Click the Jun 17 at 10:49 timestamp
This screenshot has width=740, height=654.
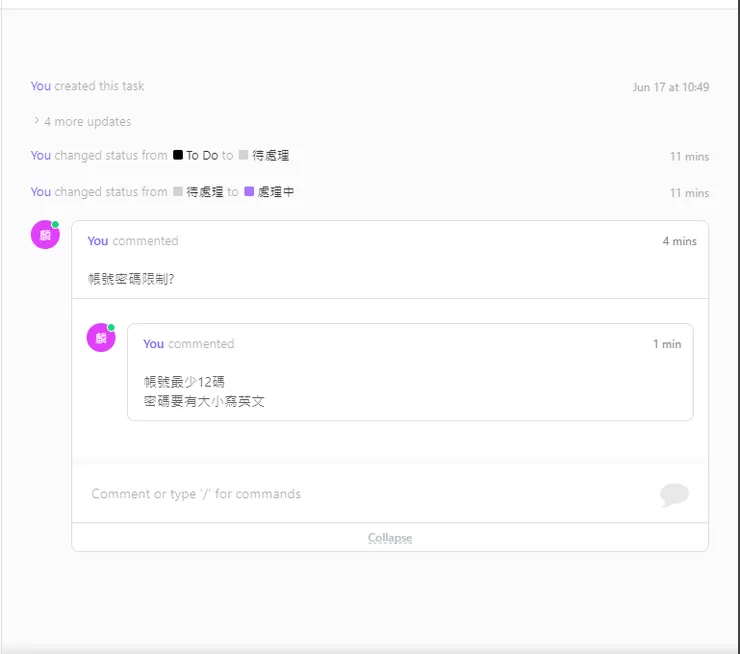click(671, 87)
